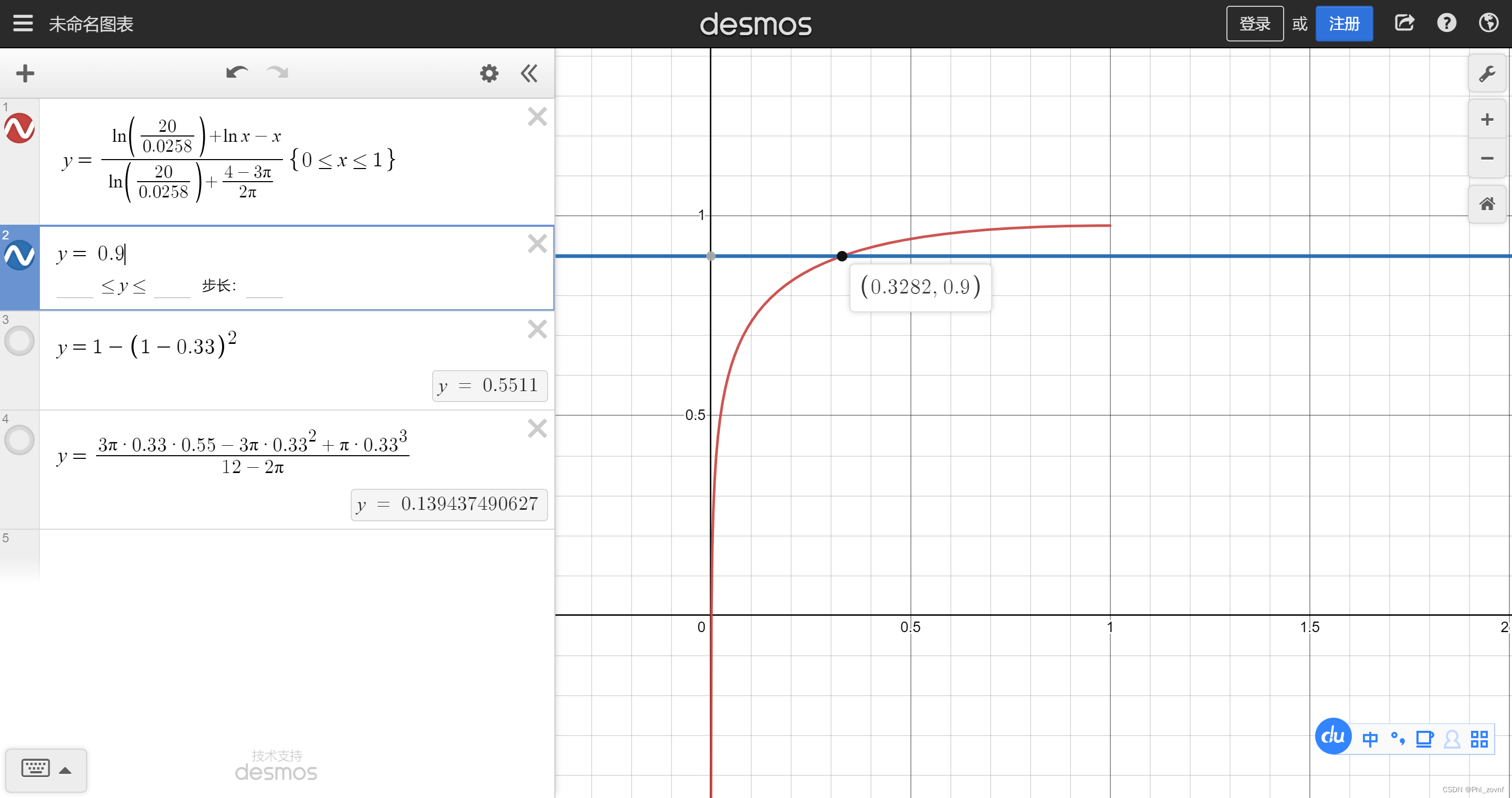The width and height of the screenshot is (1512, 798).
Task: Hide the red curve in expression 1
Action: (x=19, y=128)
